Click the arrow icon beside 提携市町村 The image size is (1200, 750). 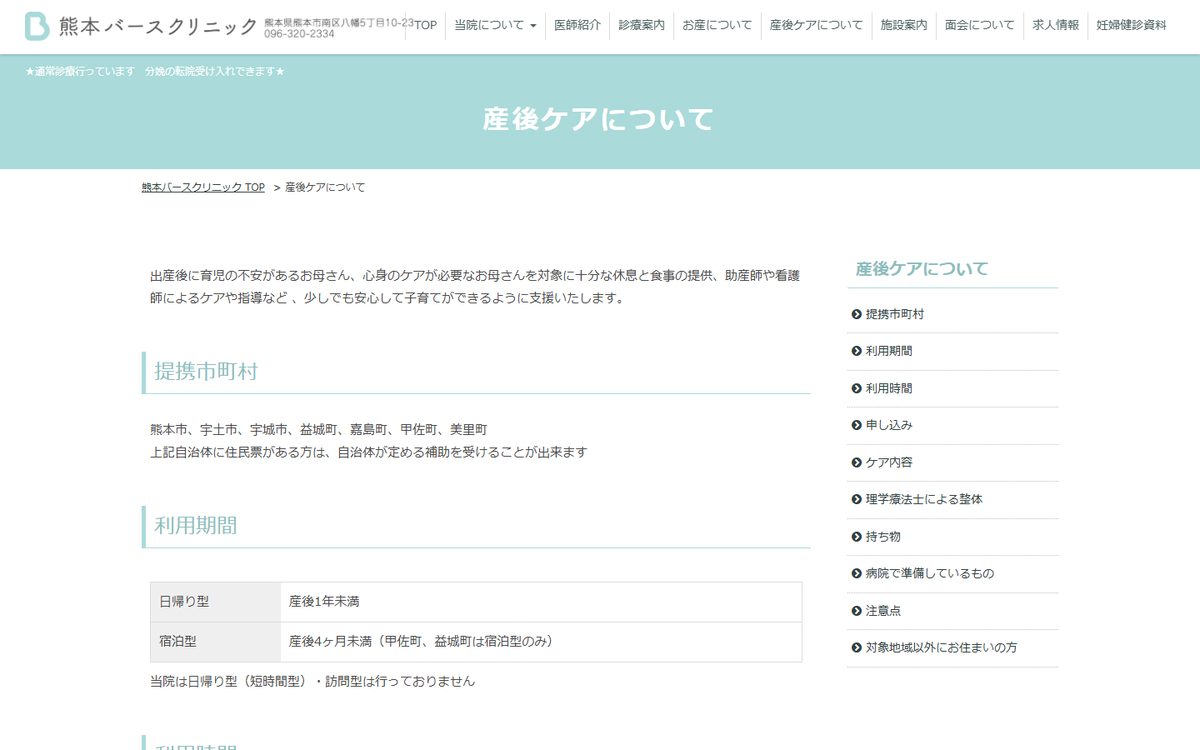pos(856,314)
